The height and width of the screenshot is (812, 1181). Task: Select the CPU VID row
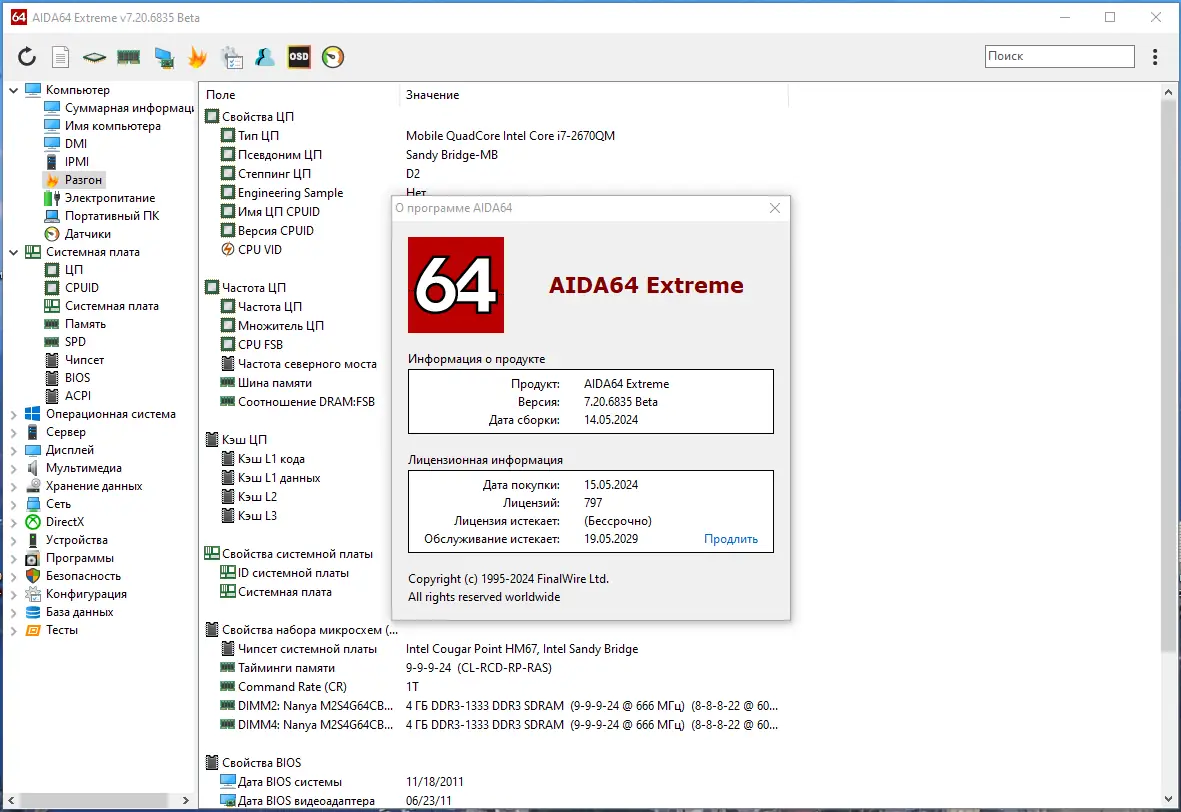[x=305, y=250]
